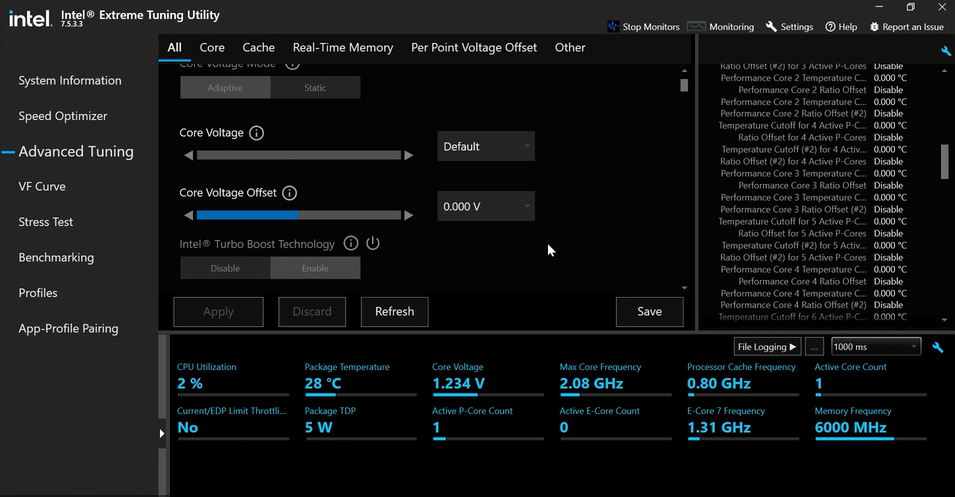This screenshot has width=955, height=497.
Task: Open the Profiles page
Action: pyautogui.click(x=38, y=293)
